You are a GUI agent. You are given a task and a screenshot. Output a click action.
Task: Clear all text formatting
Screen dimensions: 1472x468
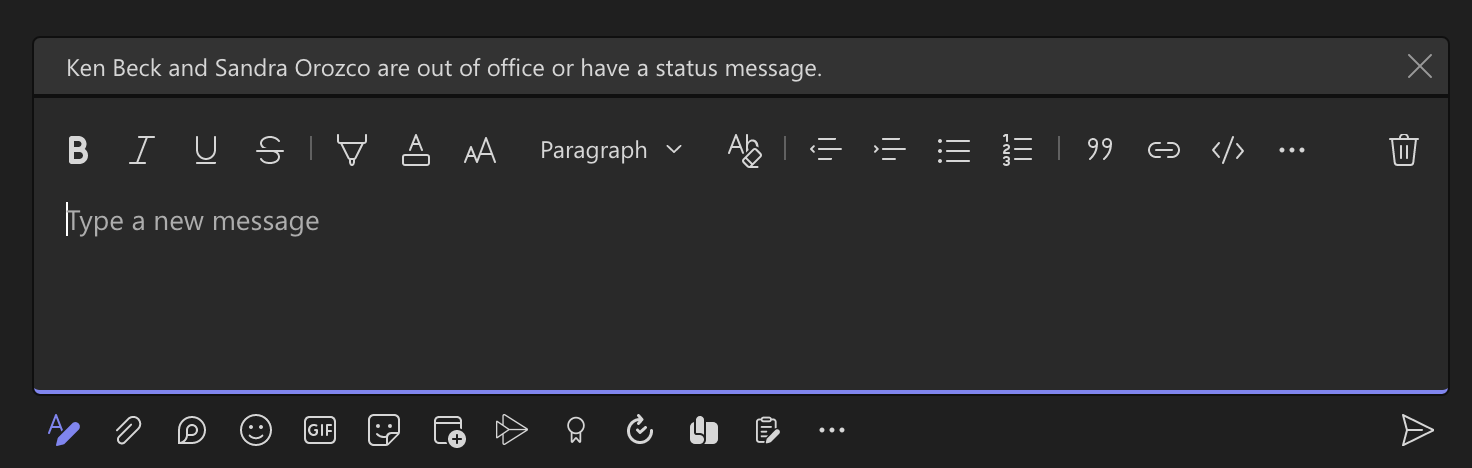744,151
